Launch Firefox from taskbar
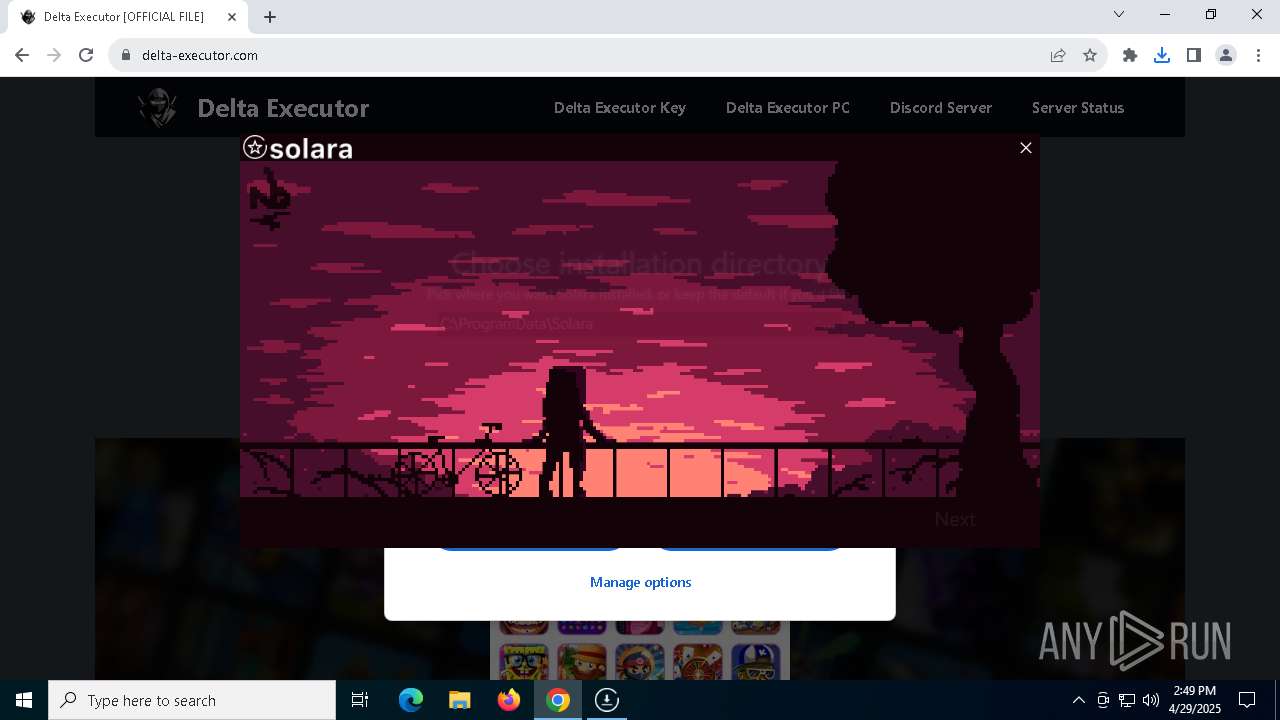The image size is (1280, 720). (x=509, y=700)
